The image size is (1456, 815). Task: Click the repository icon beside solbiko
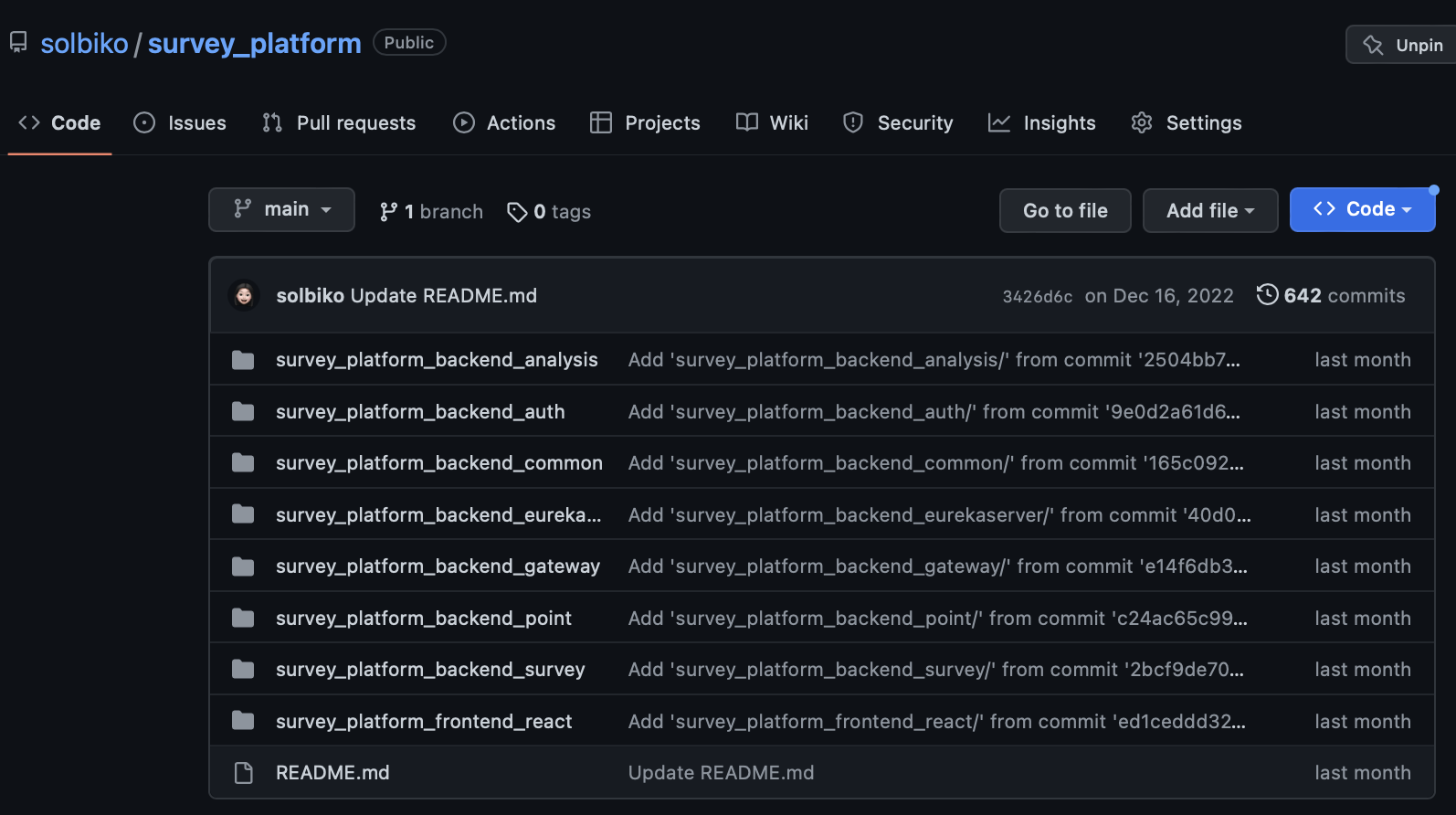click(x=18, y=43)
